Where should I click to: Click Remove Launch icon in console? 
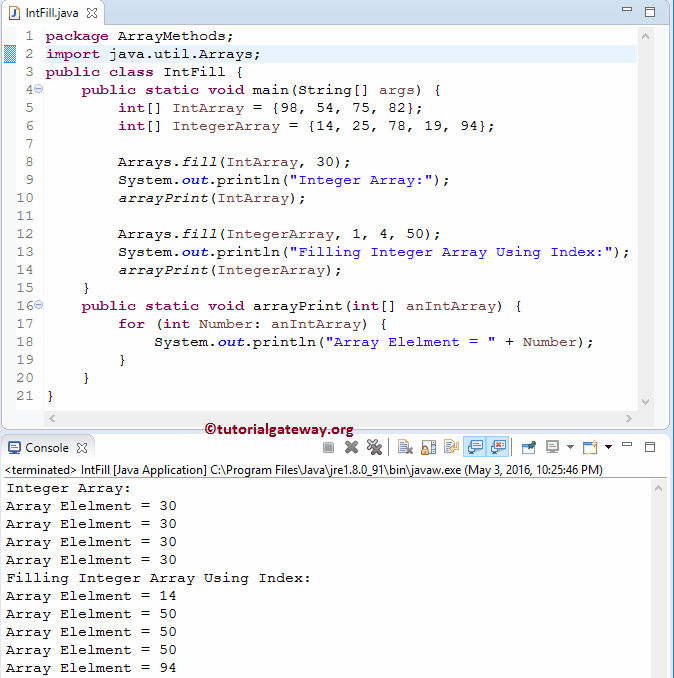click(x=351, y=447)
